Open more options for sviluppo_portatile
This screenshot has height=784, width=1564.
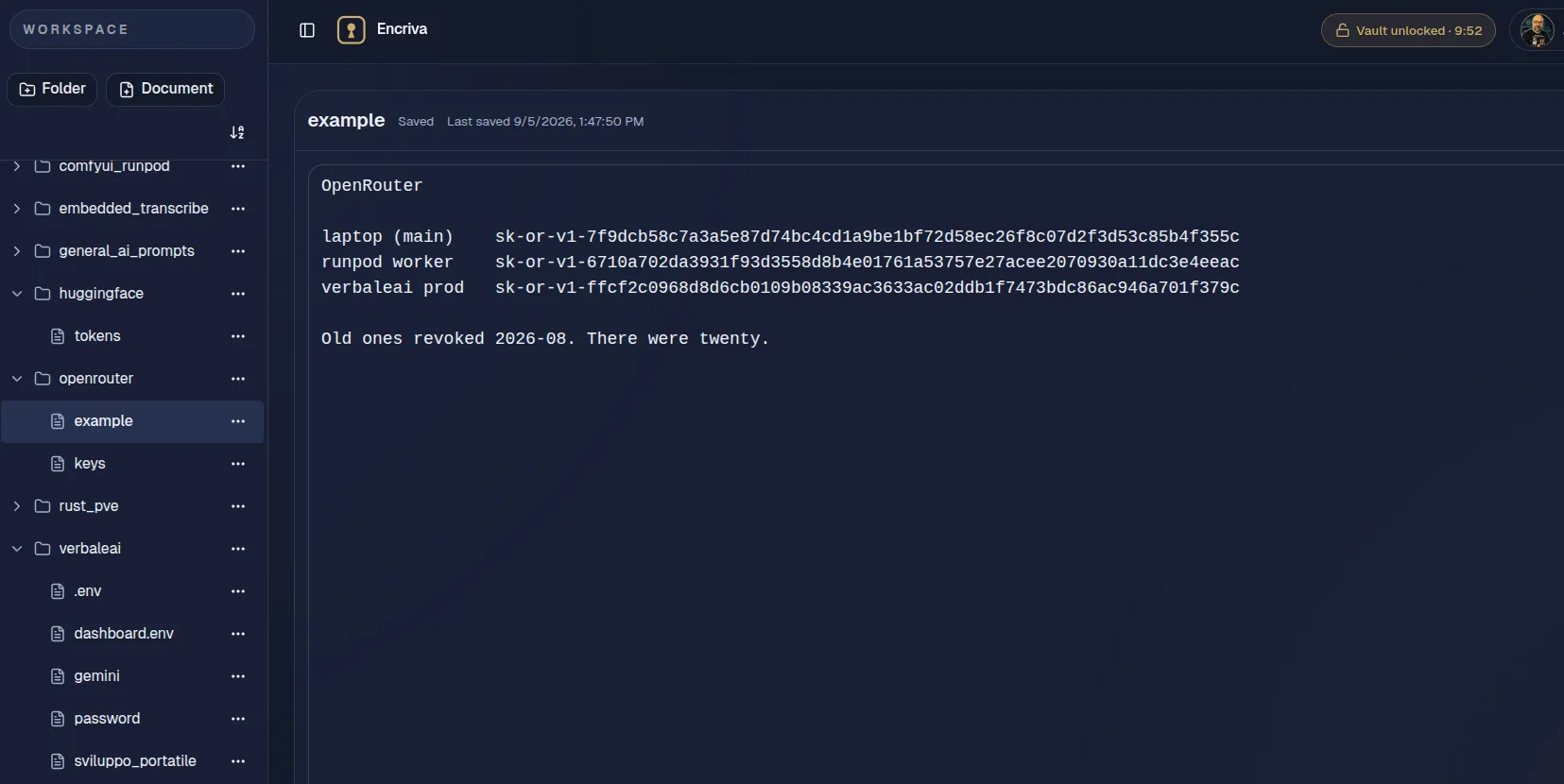coord(238,761)
